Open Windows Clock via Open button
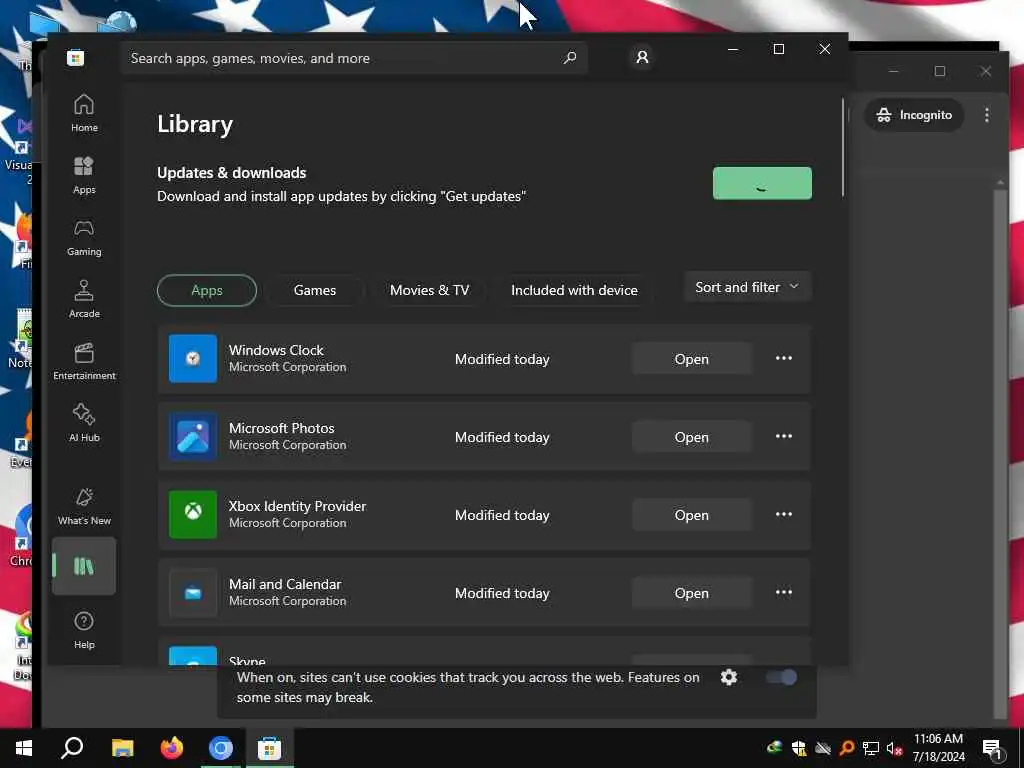 click(x=692, y=359)
